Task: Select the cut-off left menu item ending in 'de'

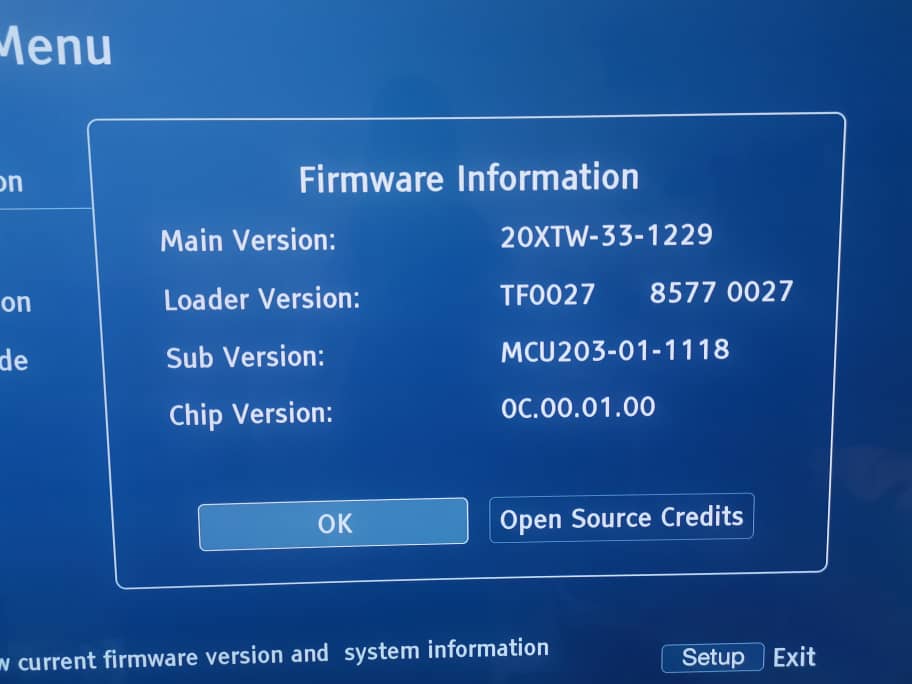Action: pyautogui.click(x=14, y=361)
